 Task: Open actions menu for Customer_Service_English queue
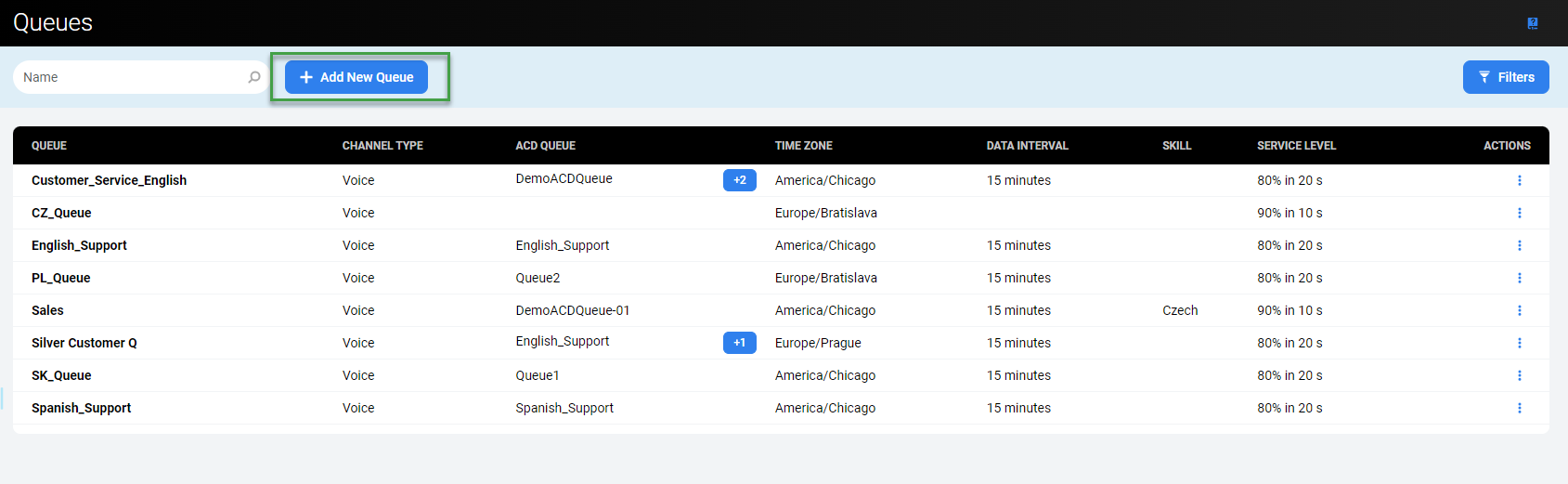[1519, 180]
